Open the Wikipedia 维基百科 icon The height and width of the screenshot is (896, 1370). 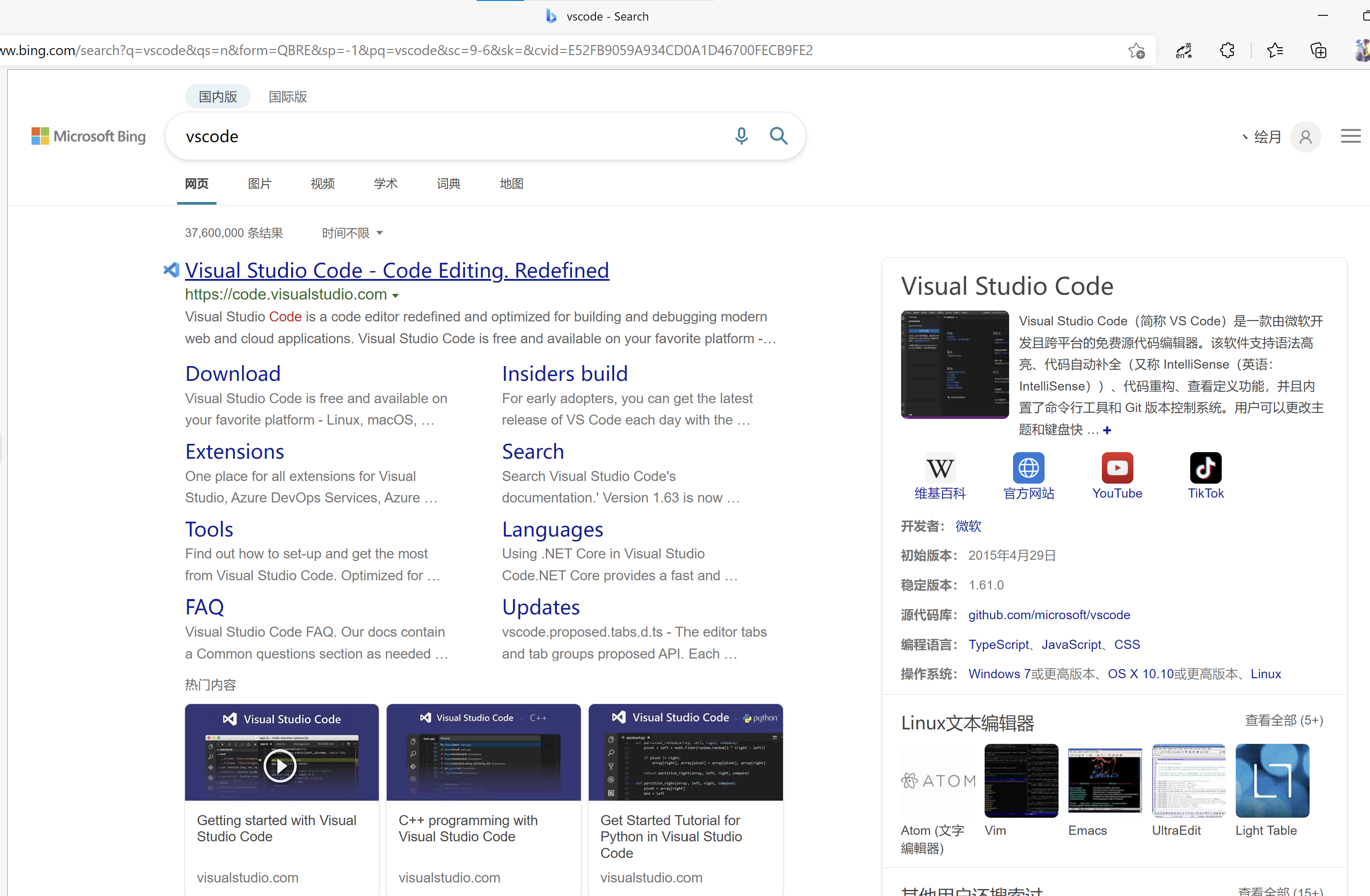click(x=940, y=468)
